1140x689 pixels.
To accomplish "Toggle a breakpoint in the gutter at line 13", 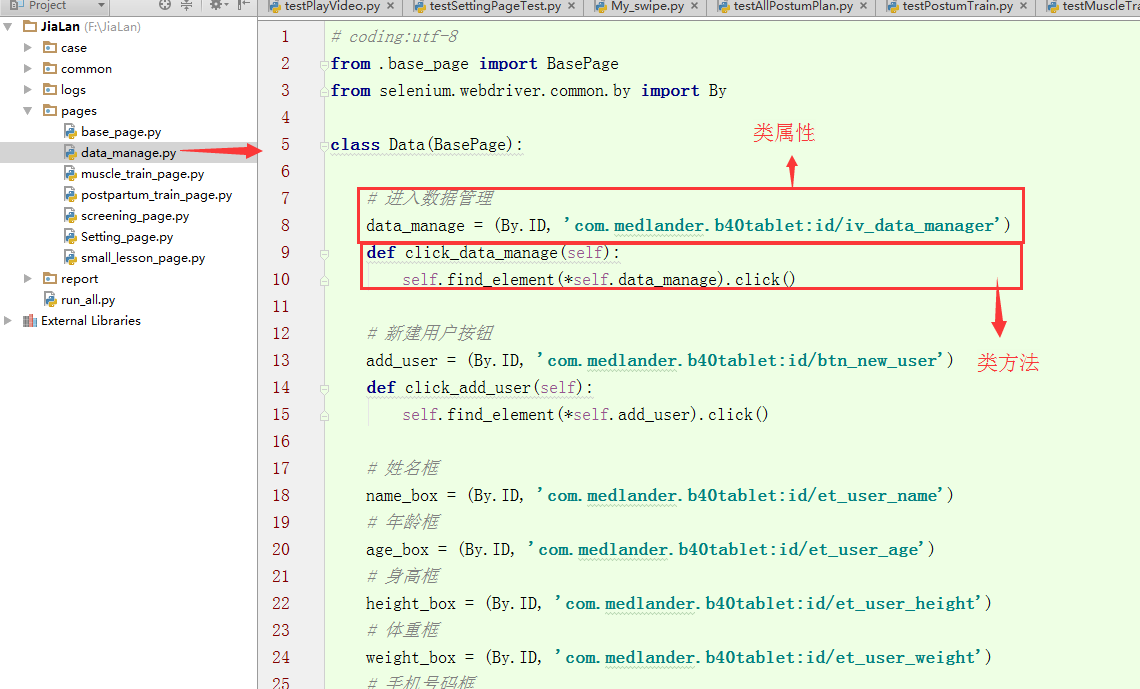I will coord(310,360).
